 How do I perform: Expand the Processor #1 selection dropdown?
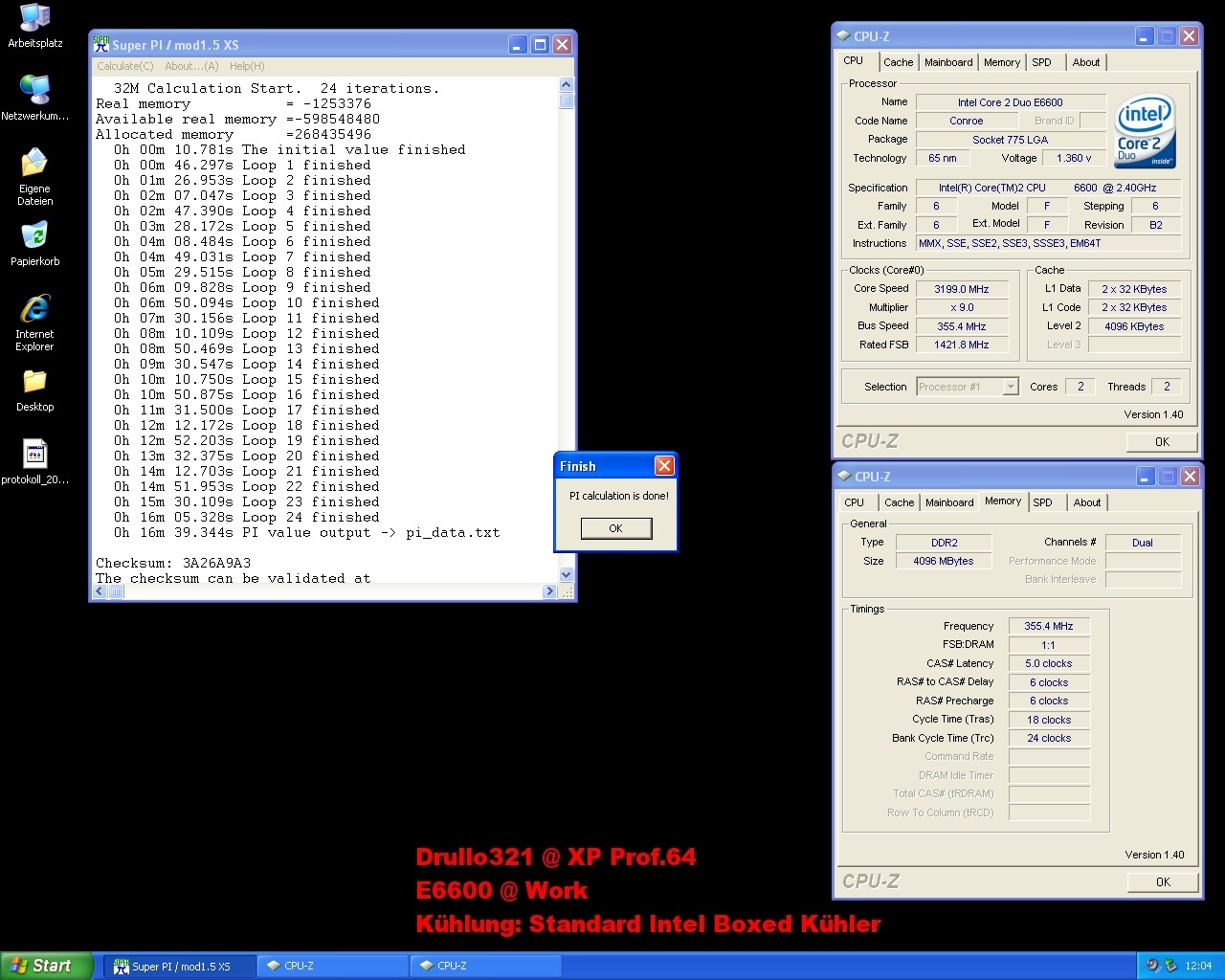(x=1011, y=387)
